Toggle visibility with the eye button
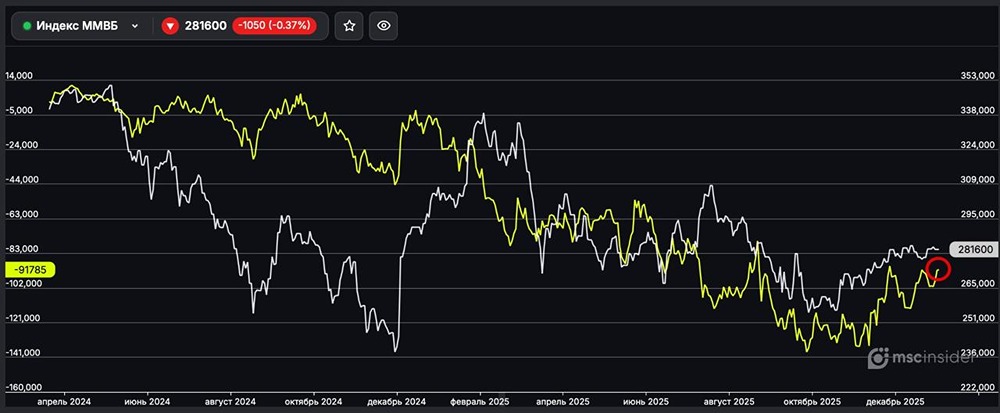Screen dimensions: 1000x413 [383, 26]
